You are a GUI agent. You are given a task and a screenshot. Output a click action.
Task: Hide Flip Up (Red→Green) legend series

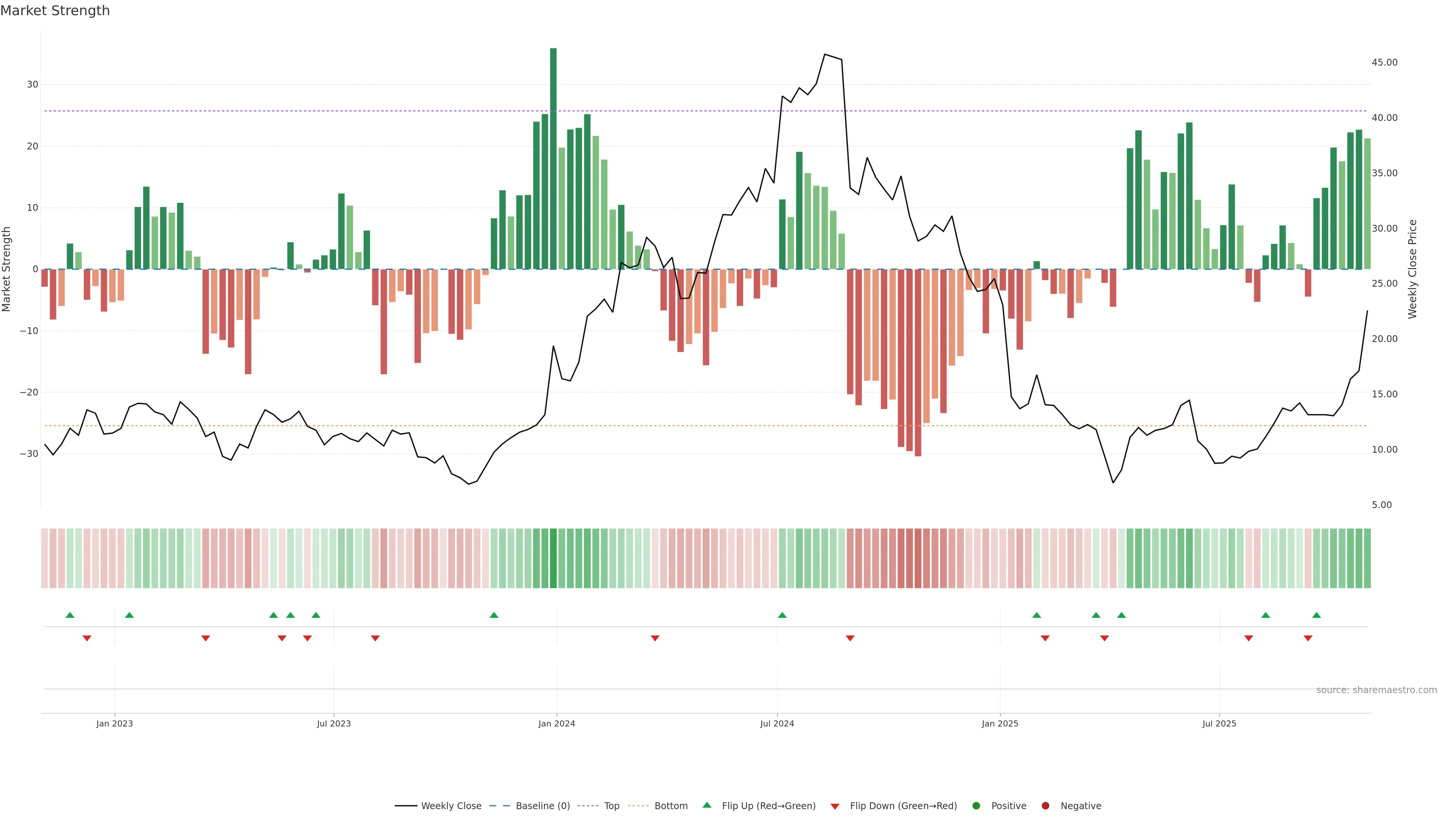click(768, 806)
